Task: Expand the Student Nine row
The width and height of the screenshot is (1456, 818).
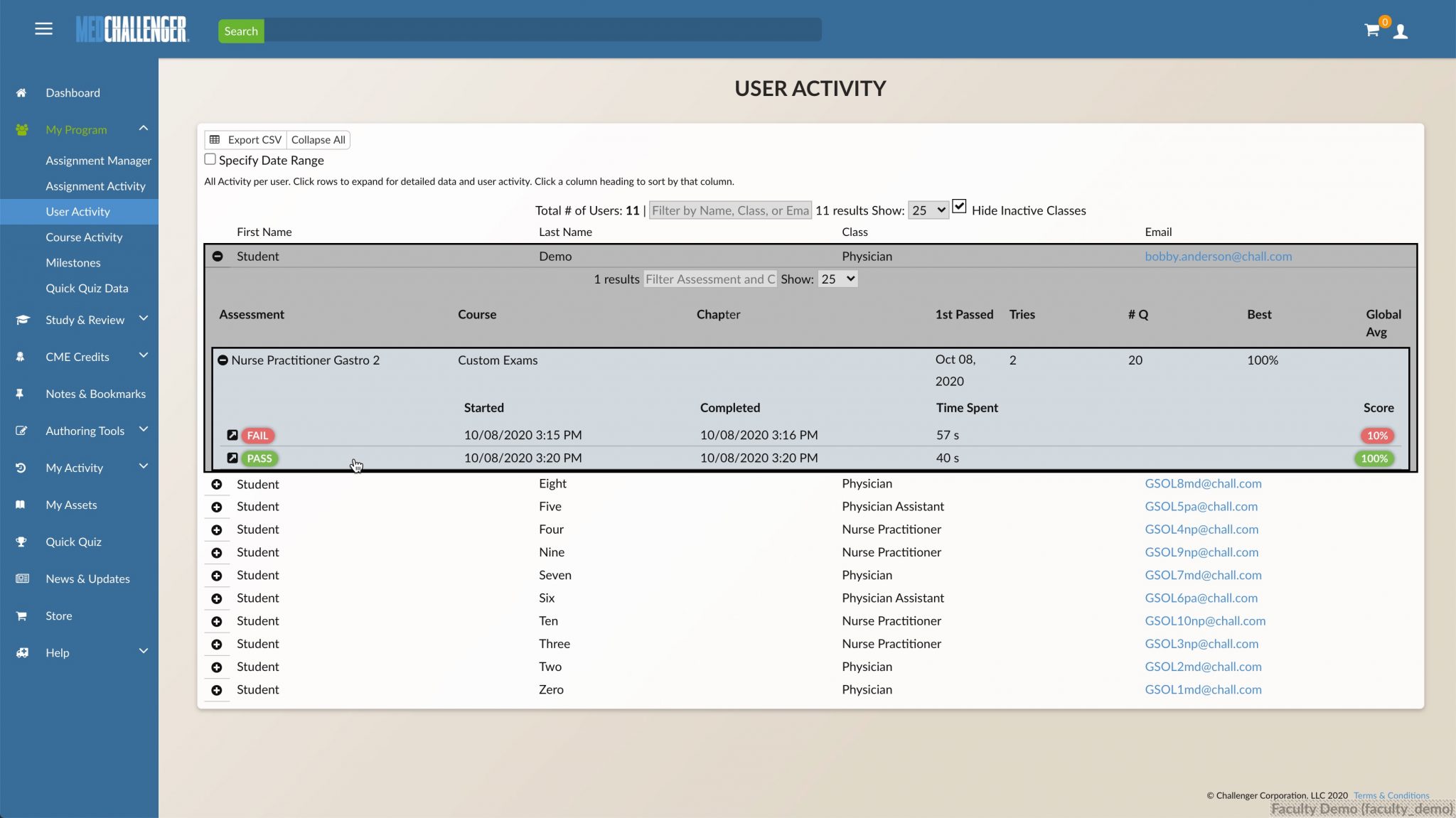Action: [217, 553]
